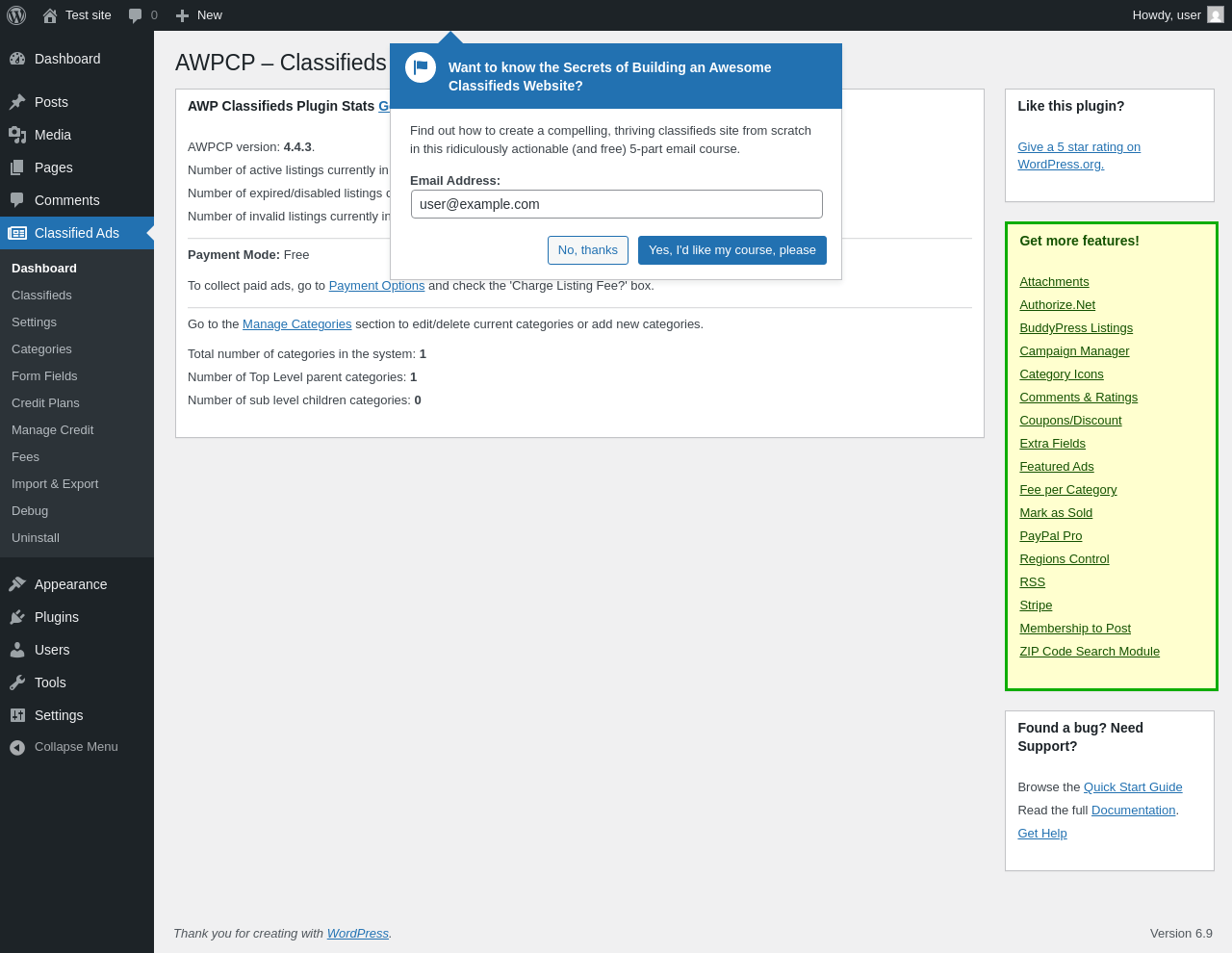This screenshot has width=1232, height=953.
Task: Open the Mark as Sold link
Action: tap(1056, 513)
